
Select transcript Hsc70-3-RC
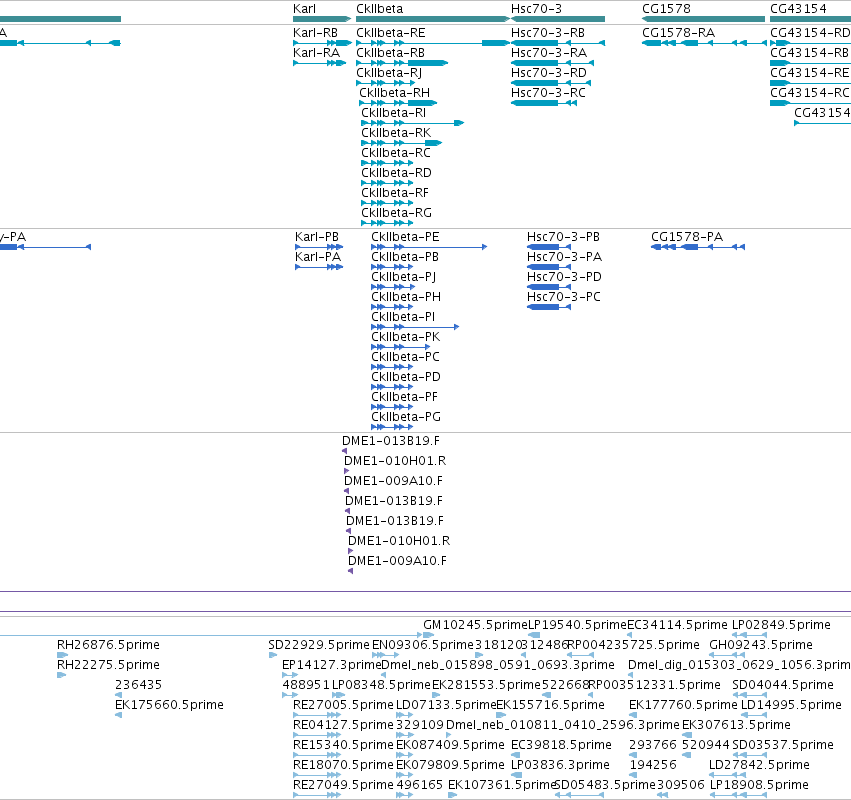point(548,93)
